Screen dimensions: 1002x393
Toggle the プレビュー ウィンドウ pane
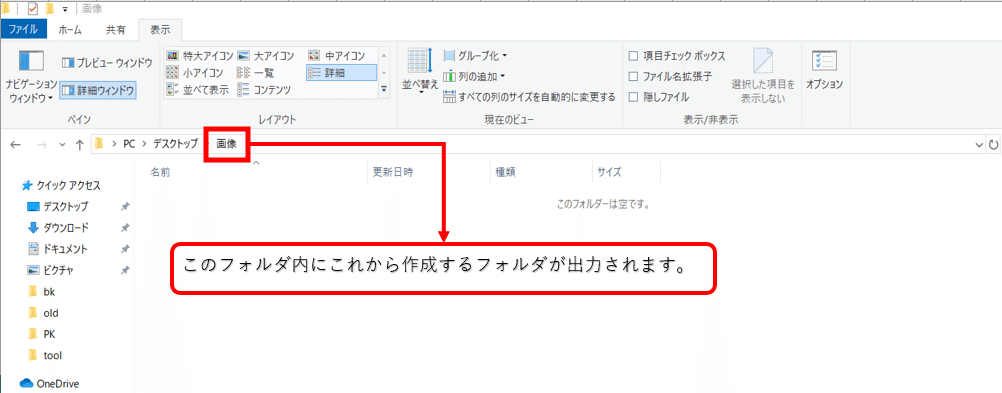pyautogui.click(x=107, y=63)
